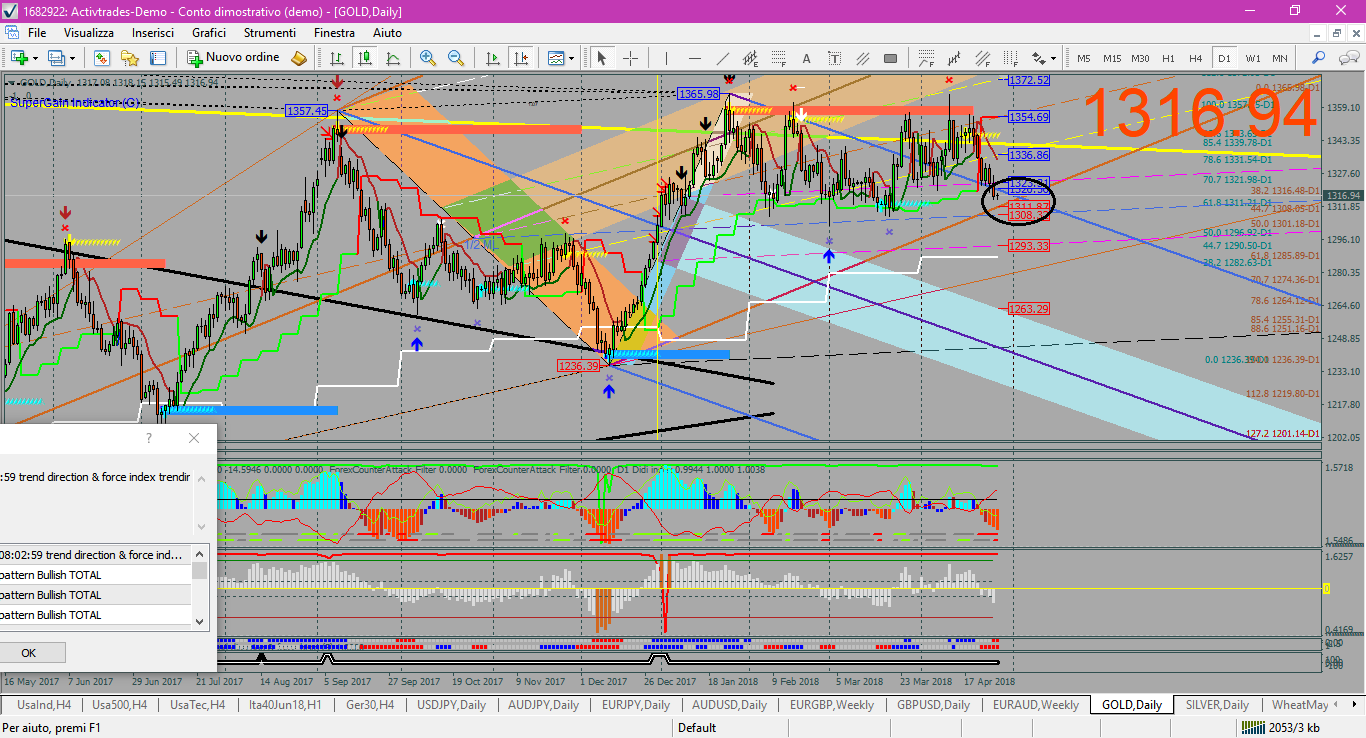Zoom in on the chart
This screenshot has width=1366, height=738.
(428, 58)
